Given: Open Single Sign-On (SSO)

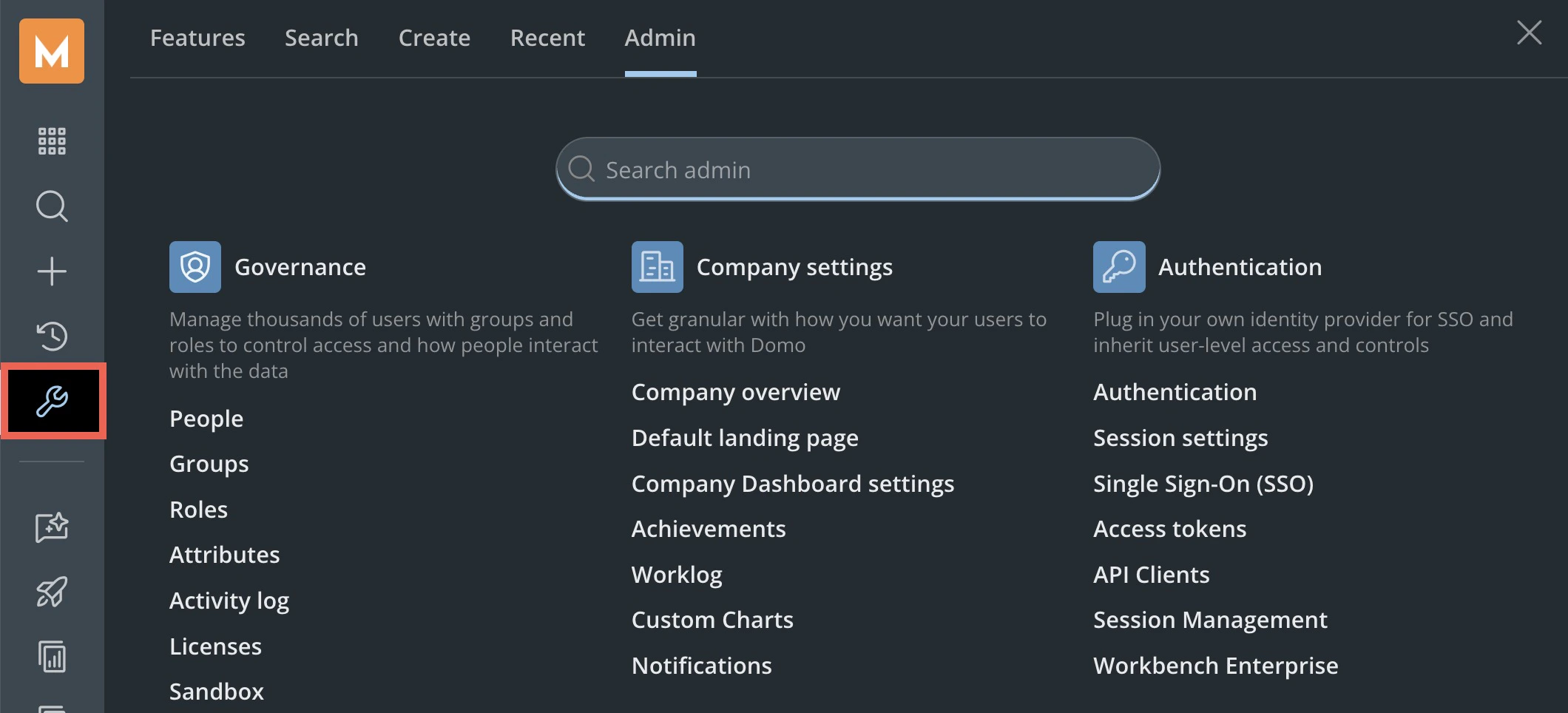Looking at the screenshot, I should [1203, 484].
